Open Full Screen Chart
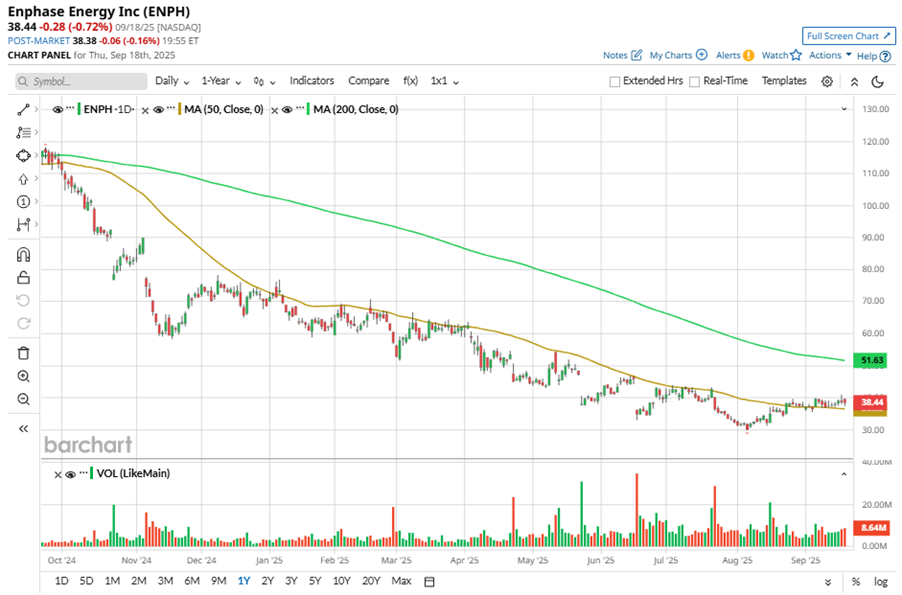This screenshot has width=902, height=595. [849, 36]
